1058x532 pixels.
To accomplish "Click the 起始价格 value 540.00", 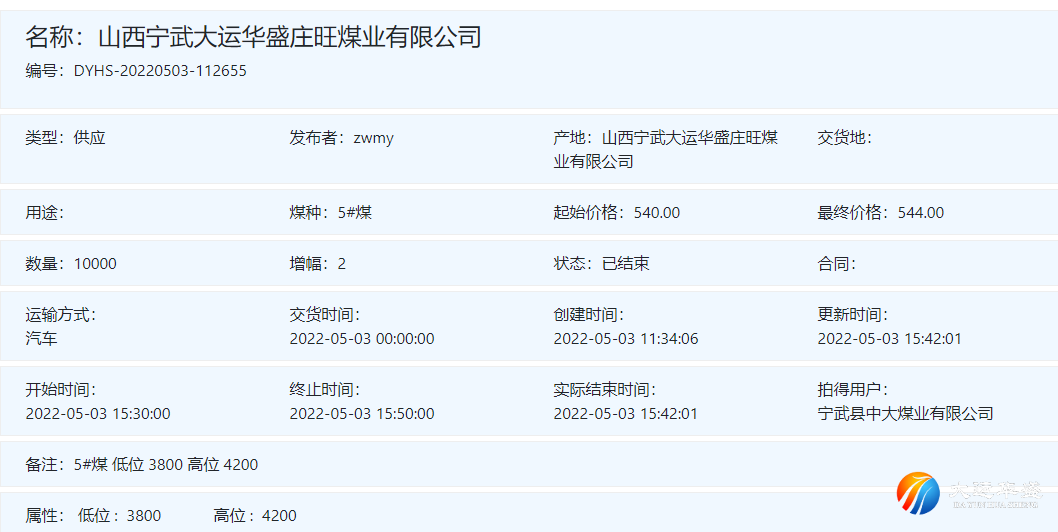I will click(x=656, y=212).
